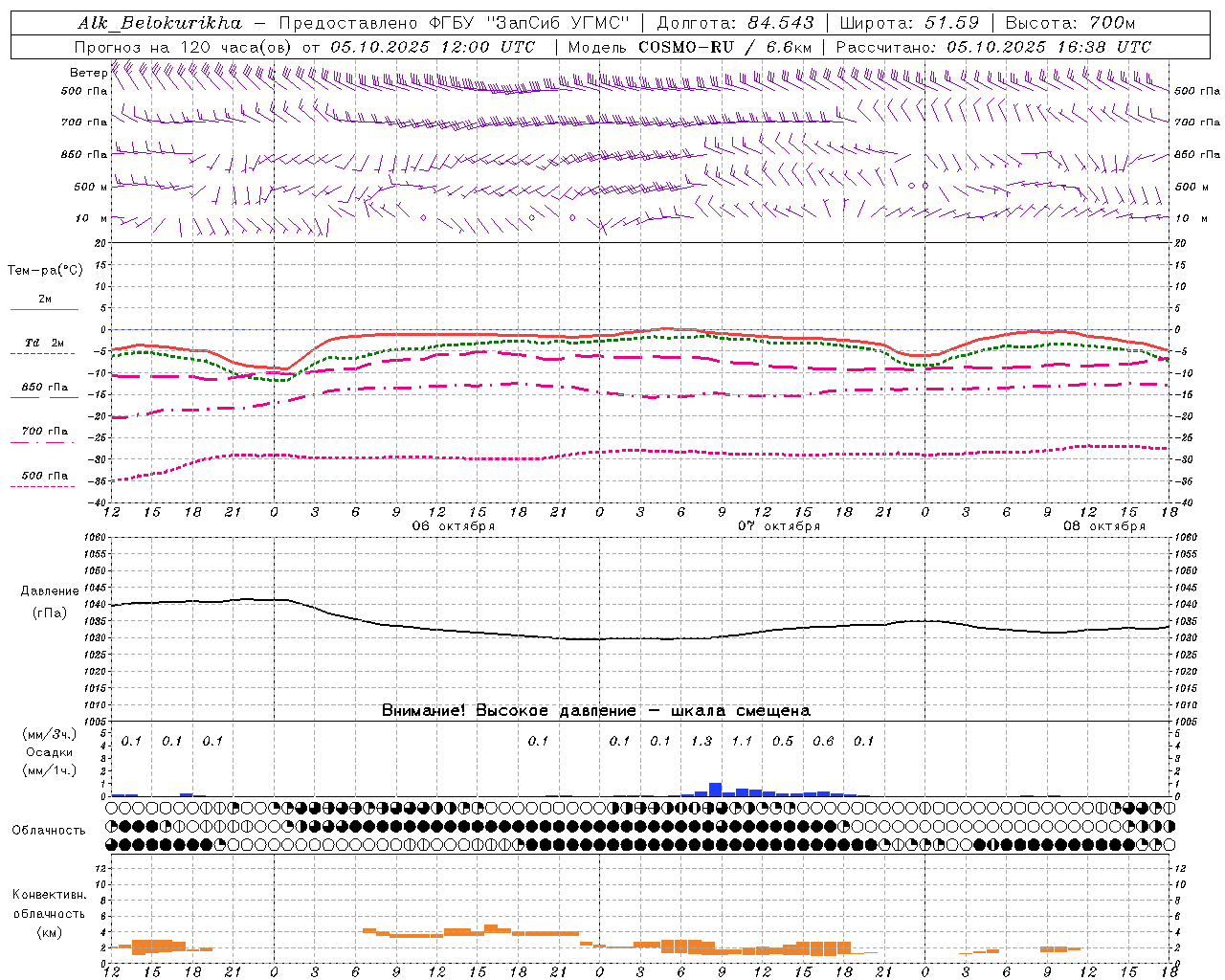This screenshot has height=980, width=1225.
Task: Click the Тем-ра(°C) panel label
Action: 45,271
